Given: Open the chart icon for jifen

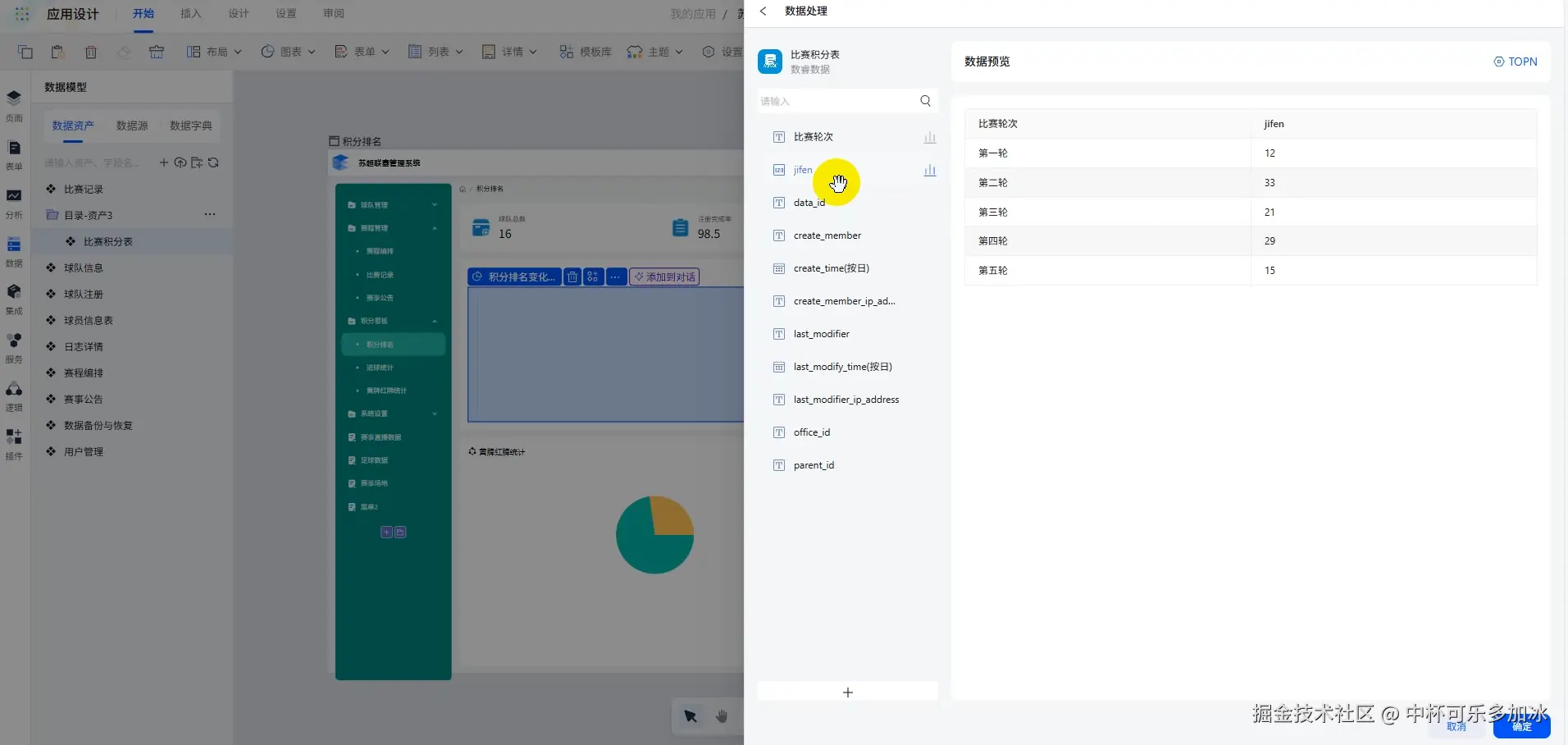Looking at the screenshot, I should (x=930, y=171).
